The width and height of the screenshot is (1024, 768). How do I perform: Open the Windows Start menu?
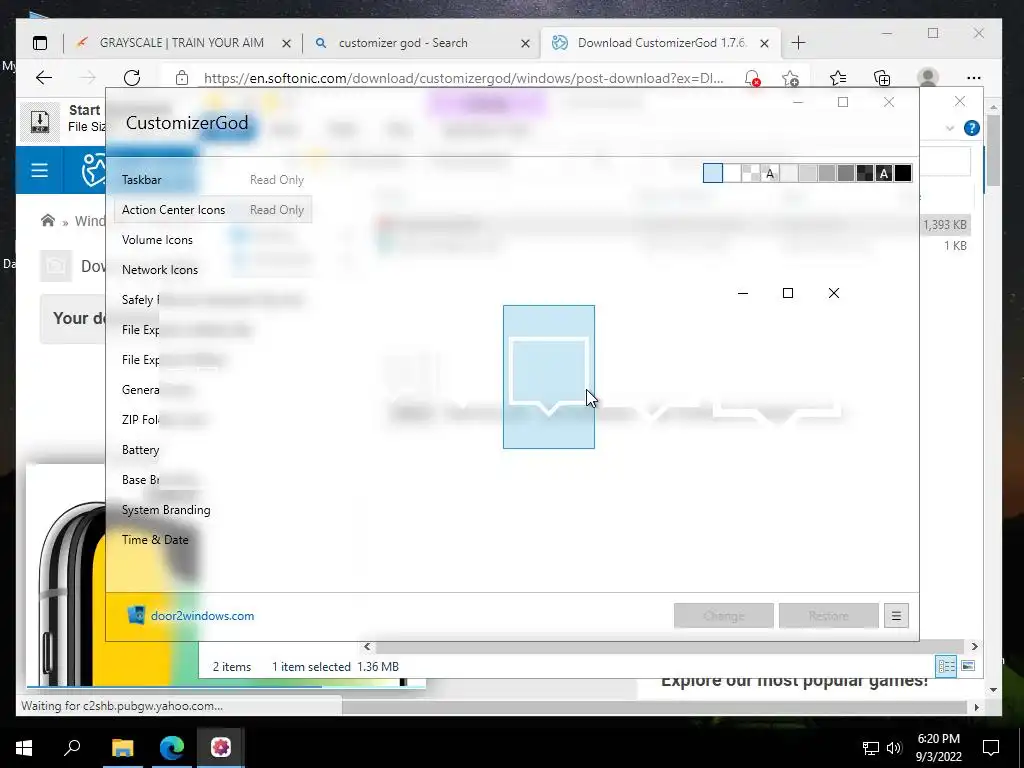24,748
